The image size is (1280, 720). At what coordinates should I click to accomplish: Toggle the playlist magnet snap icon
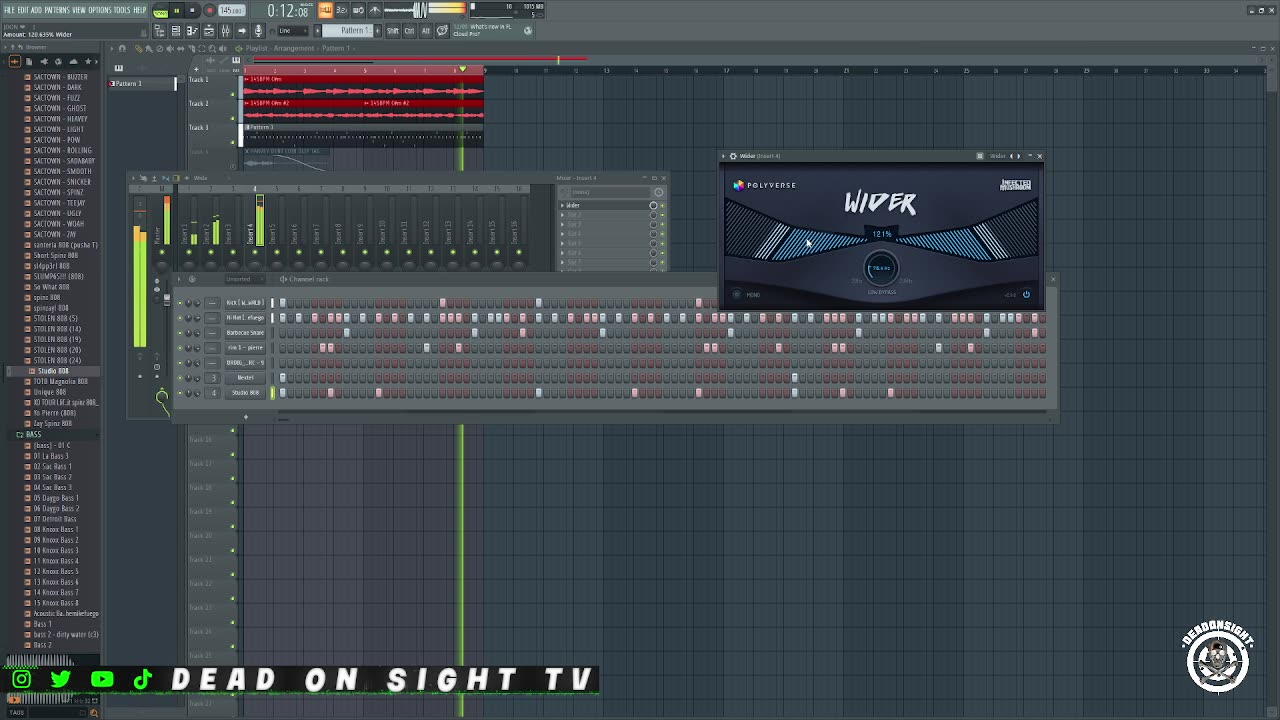tap(122, 48)
